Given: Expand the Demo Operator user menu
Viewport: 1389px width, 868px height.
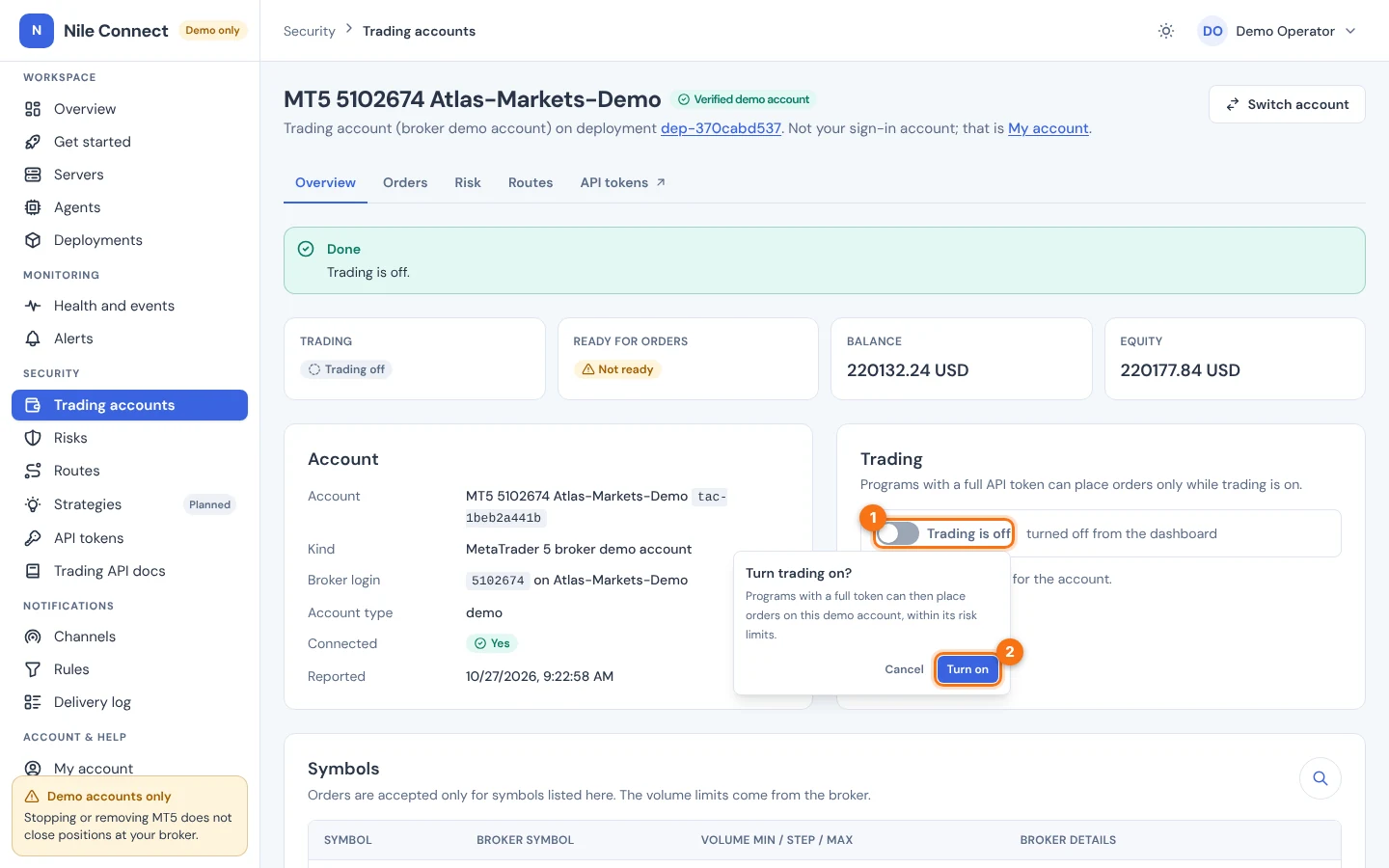Looking at the screenshot, I should click(x=1277, y=31).
